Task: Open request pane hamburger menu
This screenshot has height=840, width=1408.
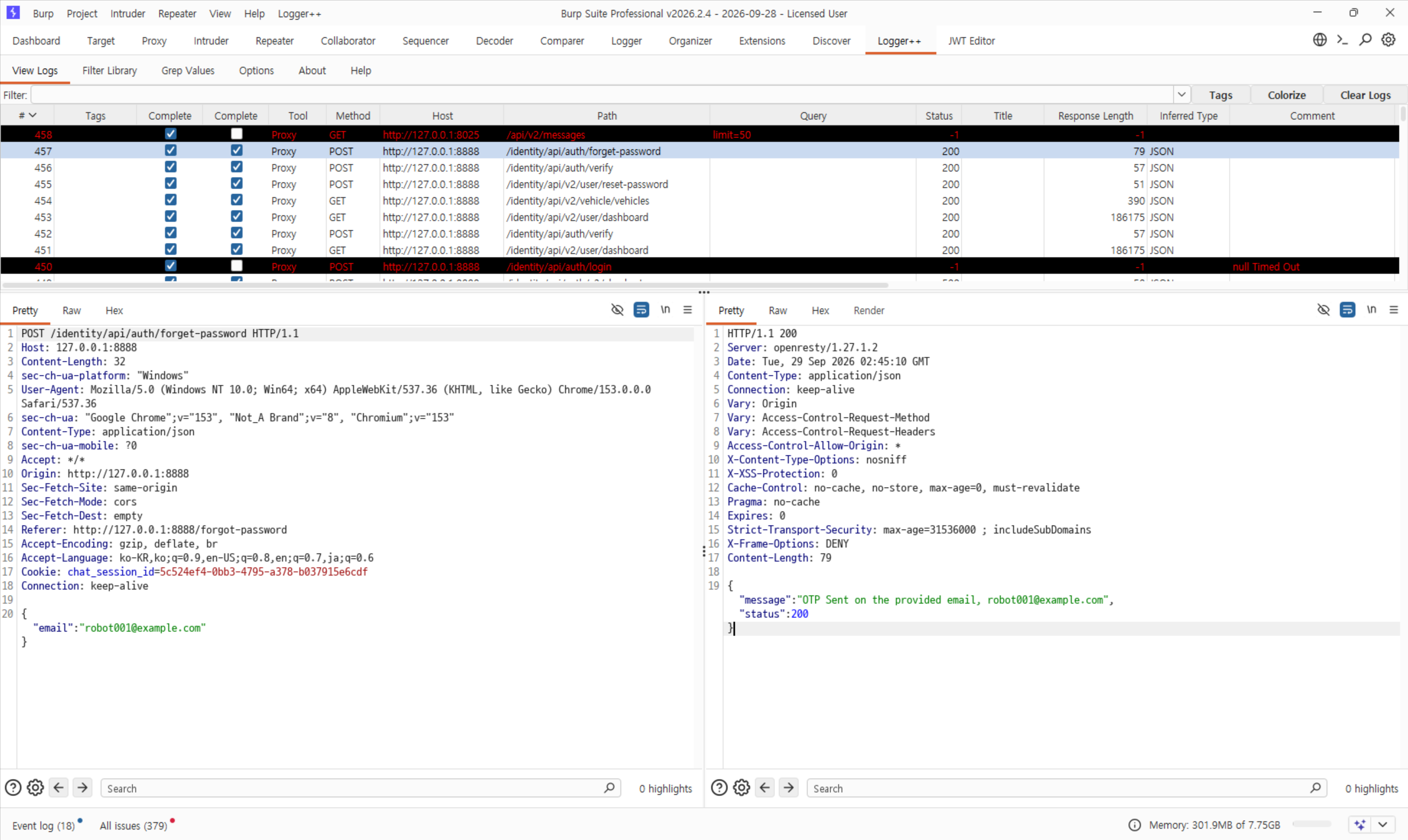Action: pyautogui.click(x=687, y=310)
